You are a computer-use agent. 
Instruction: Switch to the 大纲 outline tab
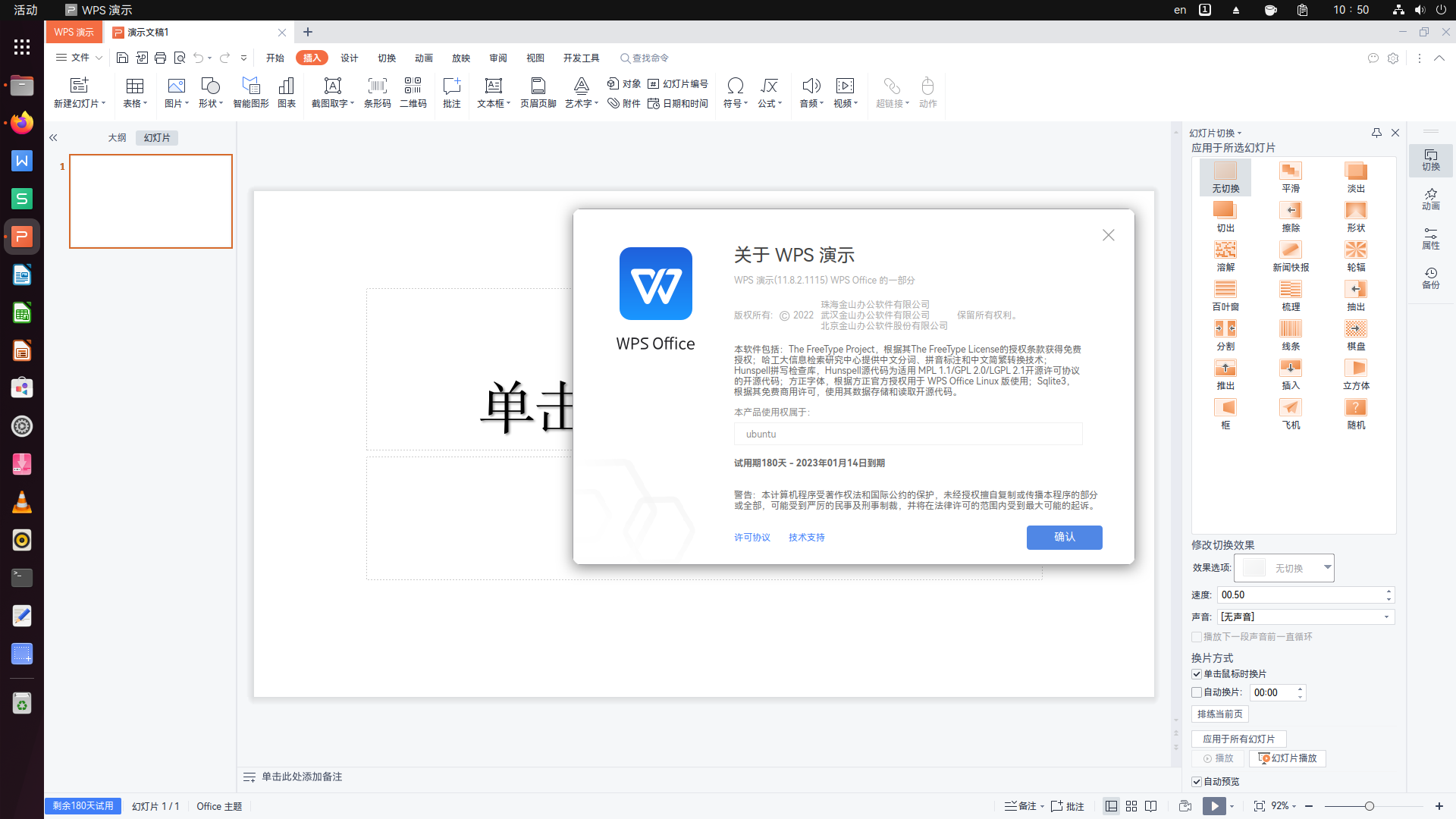[117, 138]
